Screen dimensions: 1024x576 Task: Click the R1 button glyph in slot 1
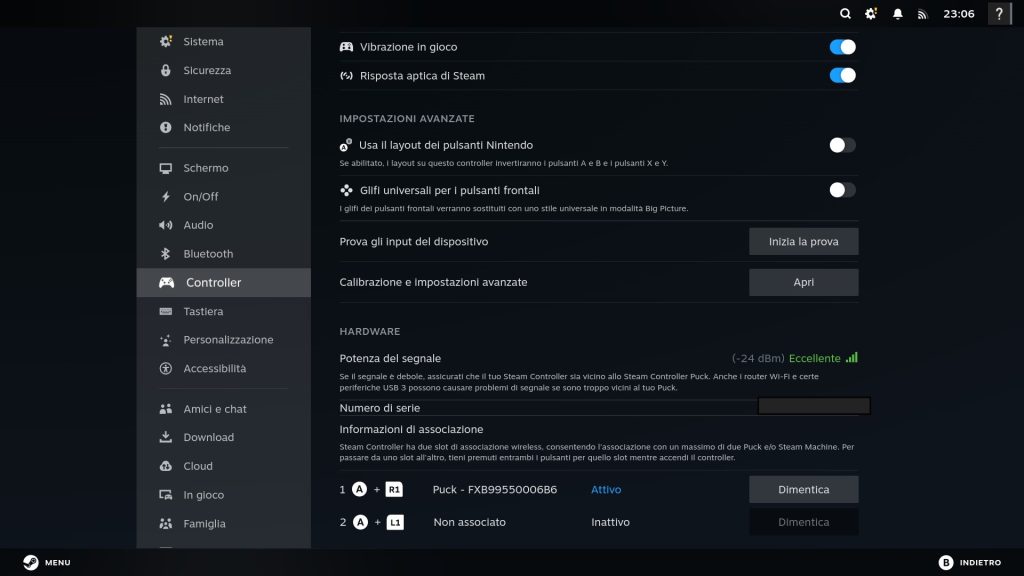(394, 489)
